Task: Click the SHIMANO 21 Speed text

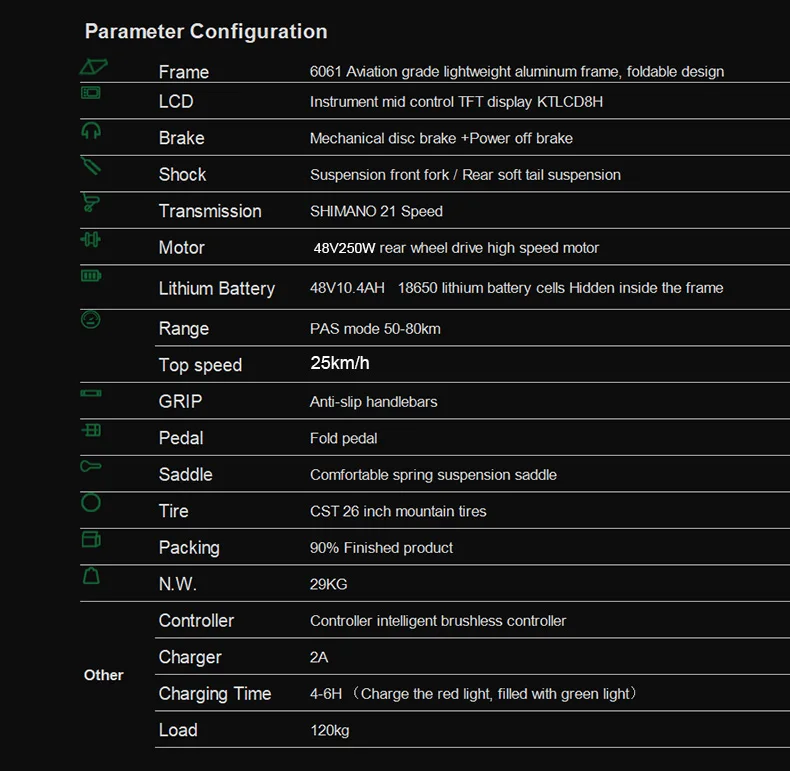Action: pos(376,211)
